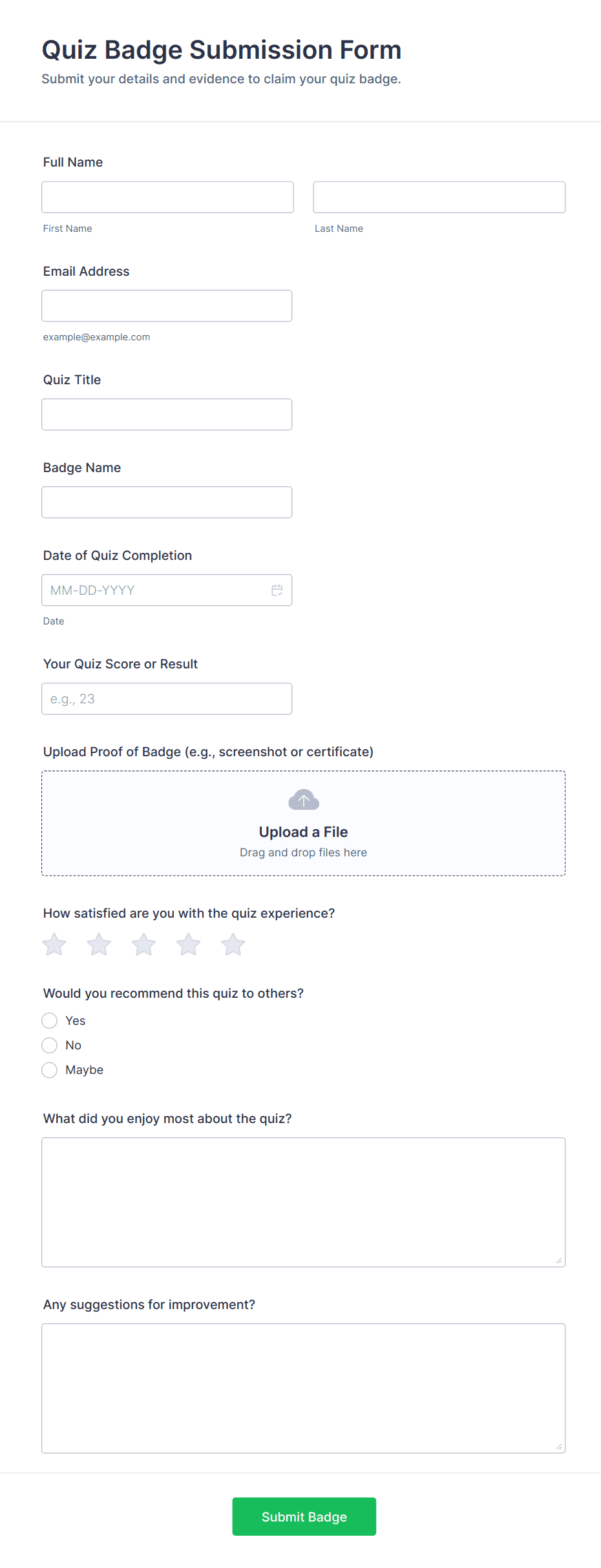The height and width of the screenshot is (1568, 601).
Task: Select the No radio option
Action: 50,1045
